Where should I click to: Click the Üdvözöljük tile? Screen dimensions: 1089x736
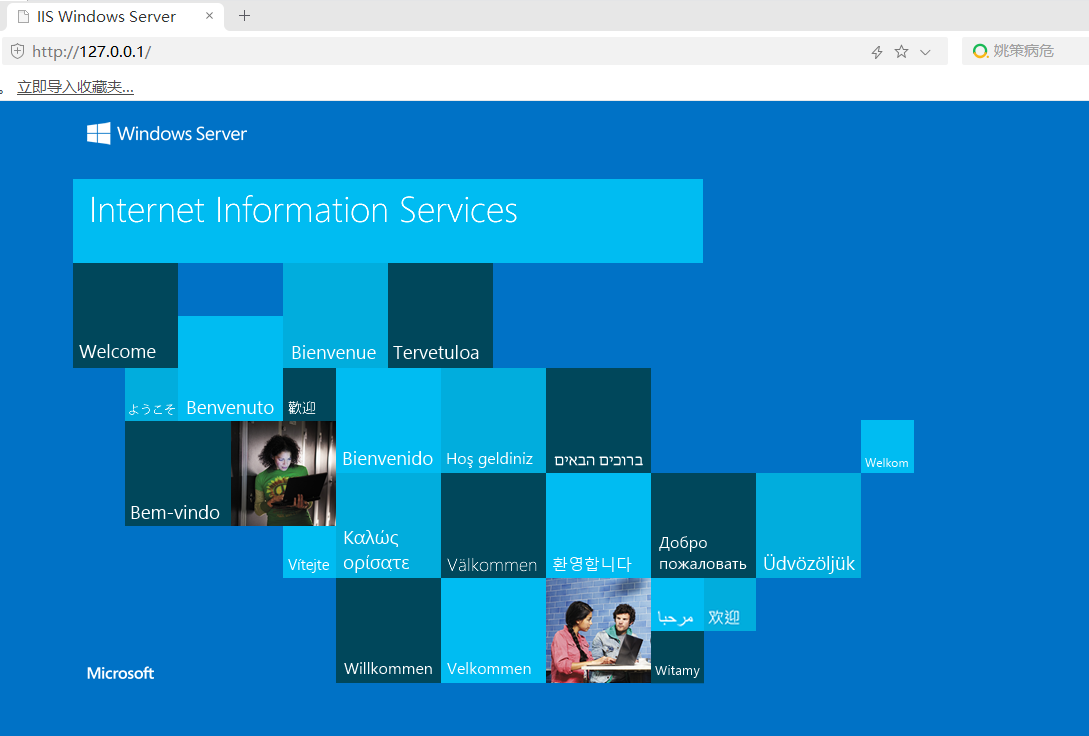[808, 526]
